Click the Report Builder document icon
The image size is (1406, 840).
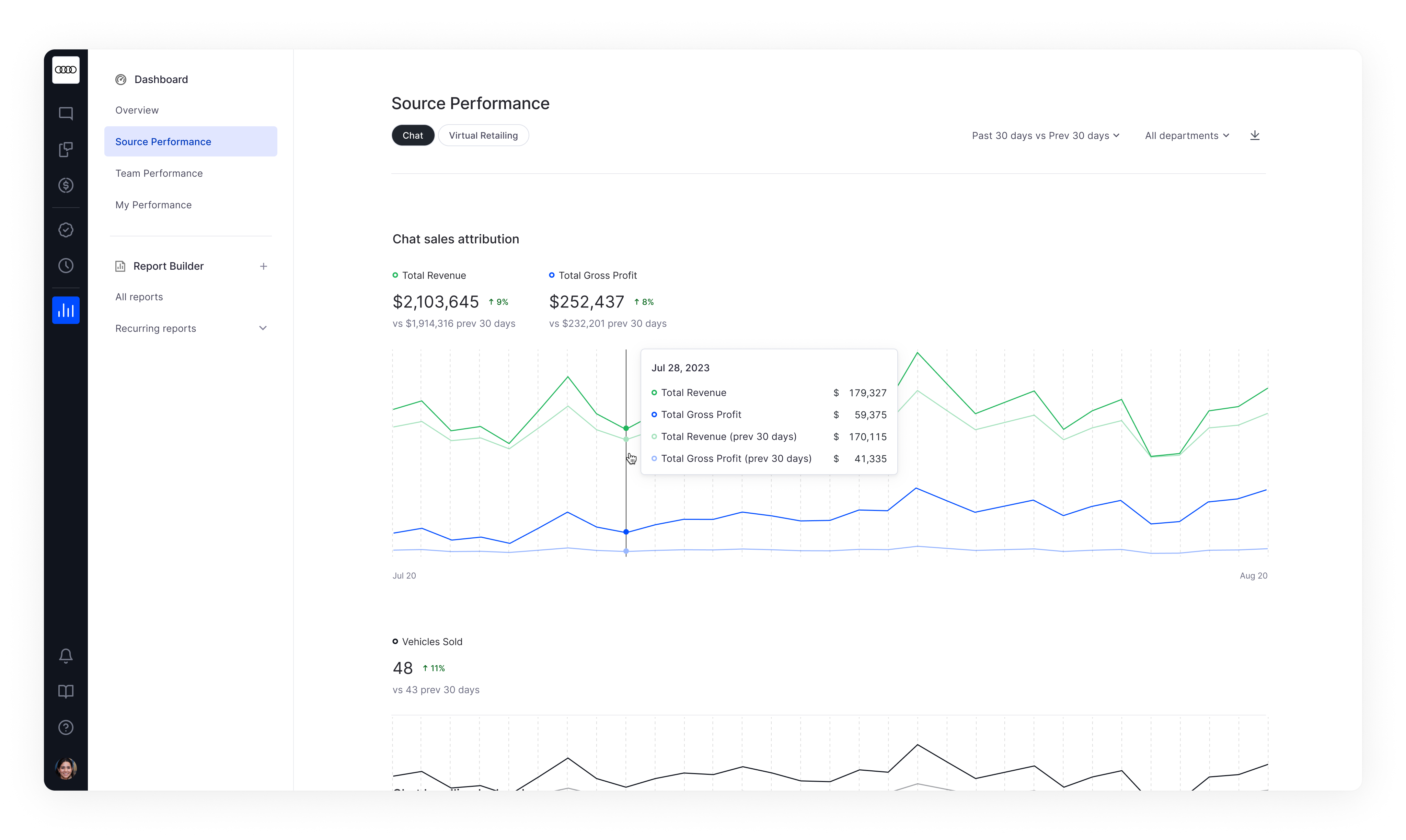click(x=120, y=266)
